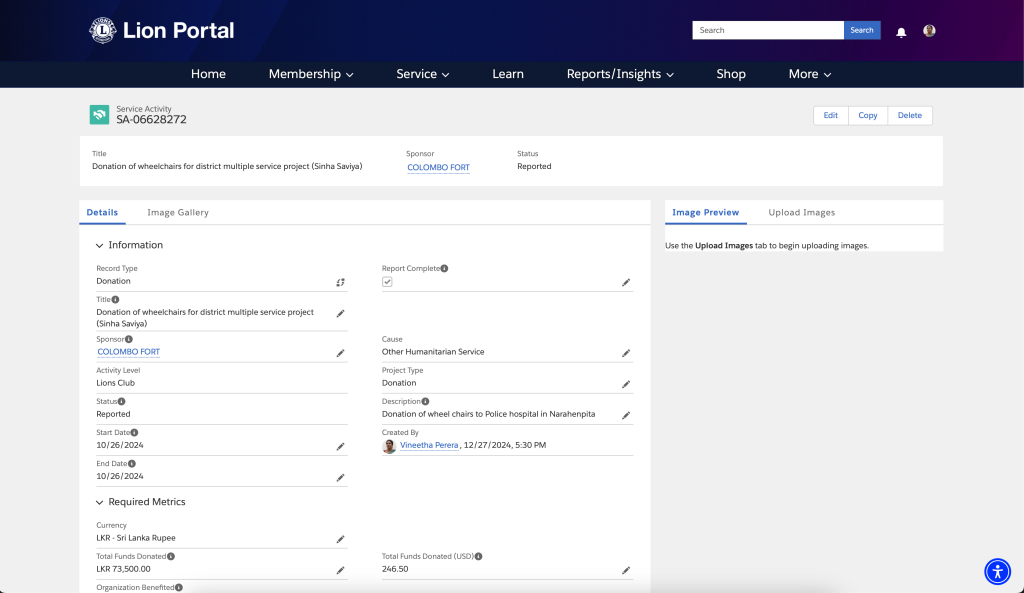Expand the Membership dropdown menu
This screenshot has height=593, width=1024.
(x=311, y=74)
